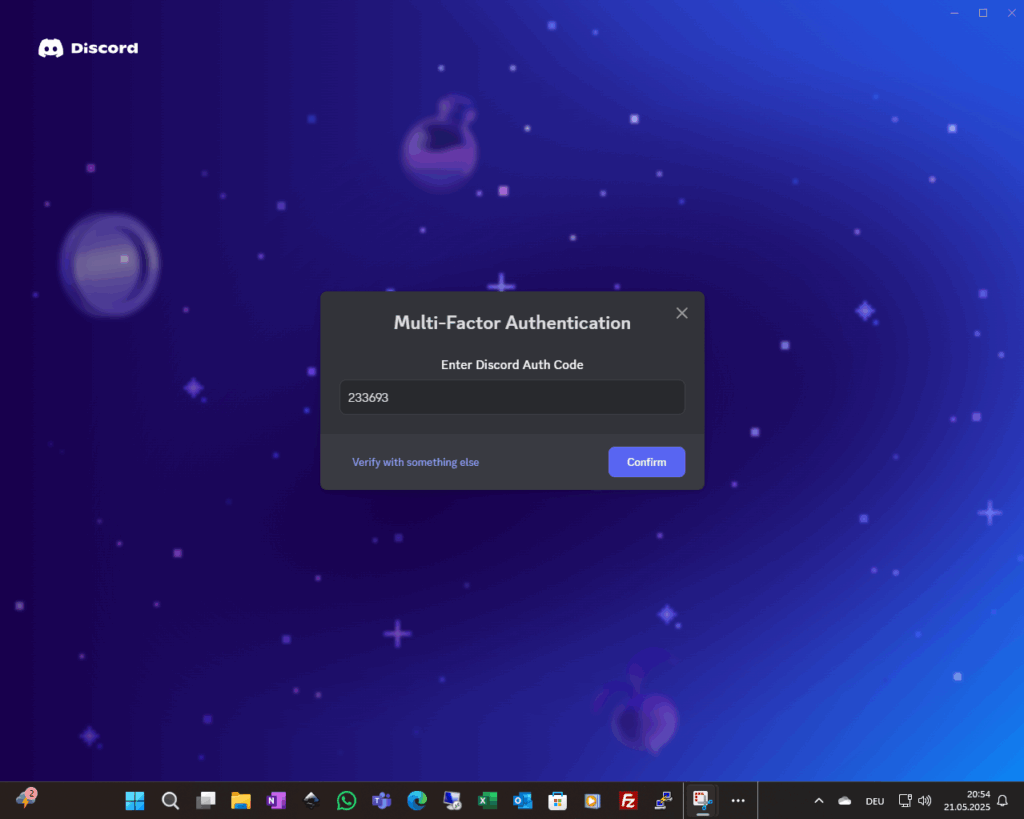
Task: Open the Windows Start menu
Action: [x=135, y=800]
